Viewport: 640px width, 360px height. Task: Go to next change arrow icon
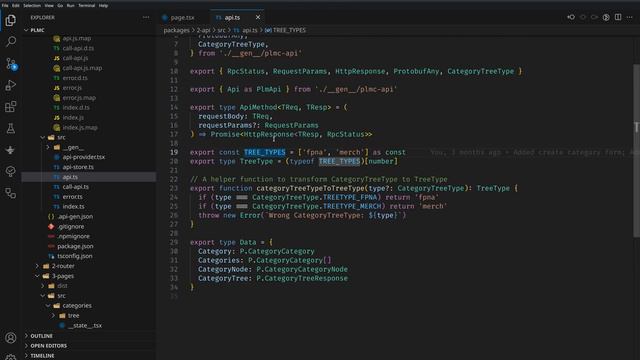pos(594,17)
